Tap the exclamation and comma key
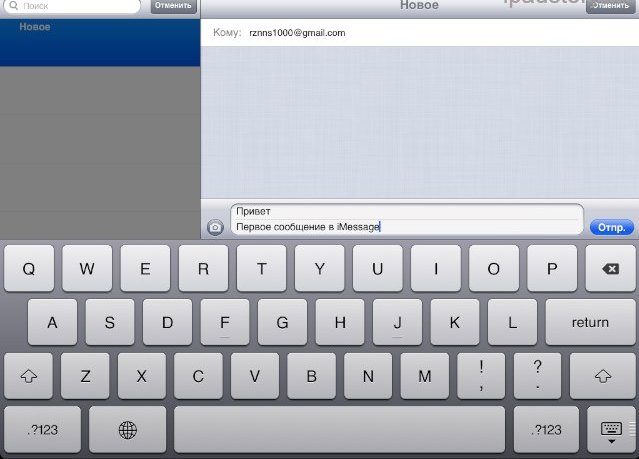639x459 pixels. [x=481, y=376]
